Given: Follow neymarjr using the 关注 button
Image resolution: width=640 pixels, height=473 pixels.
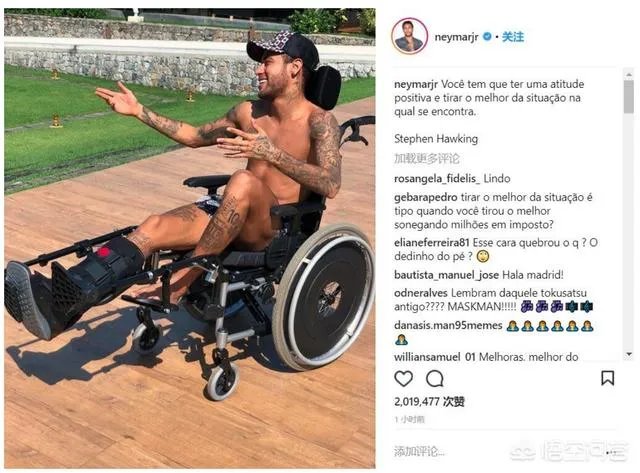Looking at the screenshot, I should click(513, 37).
